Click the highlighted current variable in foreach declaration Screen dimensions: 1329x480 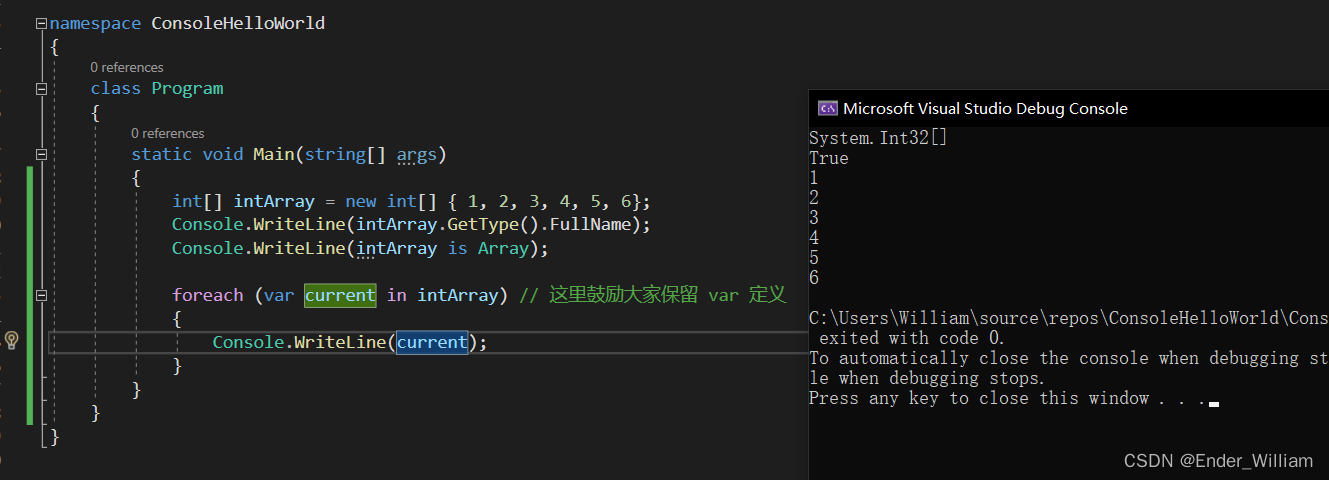(340, 295)
